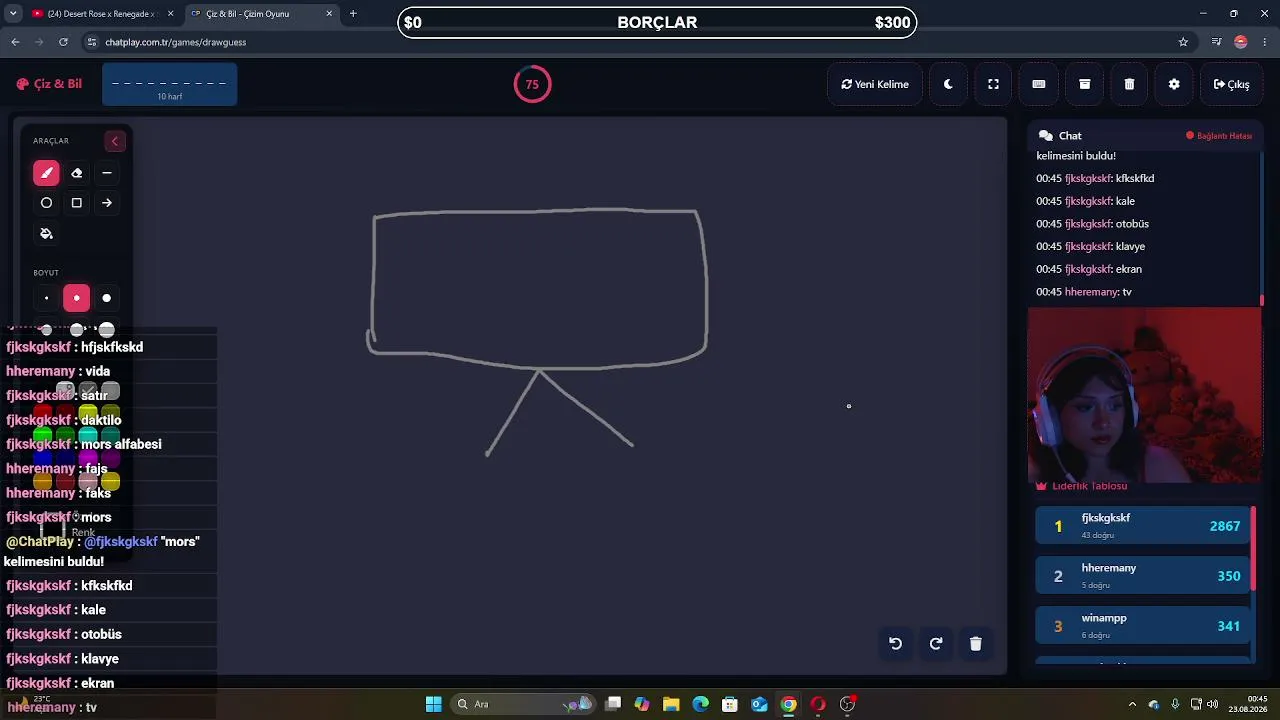The height and width of the screenshot is (720, 1280).
Task: Redo the last drawing stroke
Action: (936, 644)
